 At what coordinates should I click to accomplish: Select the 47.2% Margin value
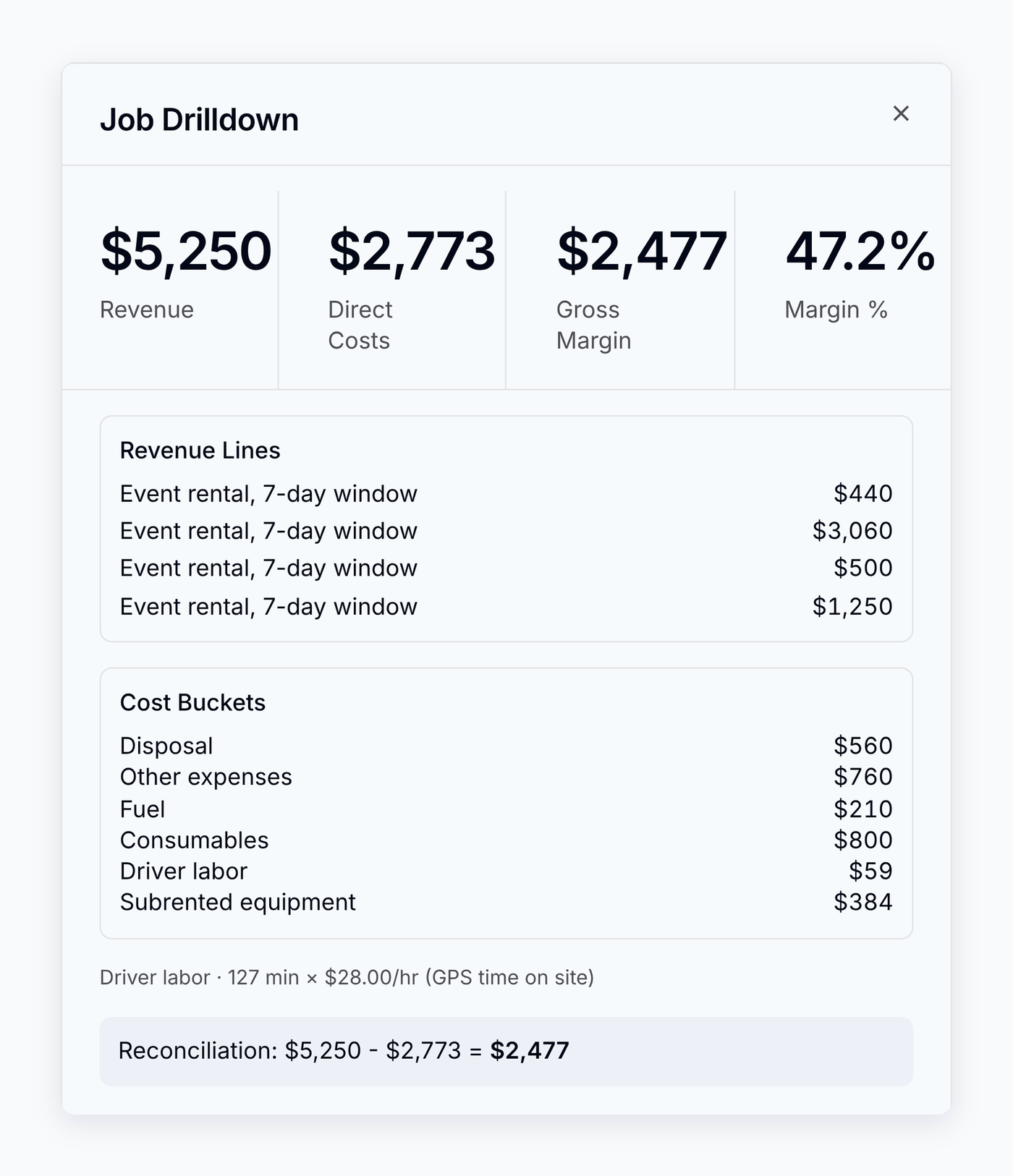coord(860,251)
